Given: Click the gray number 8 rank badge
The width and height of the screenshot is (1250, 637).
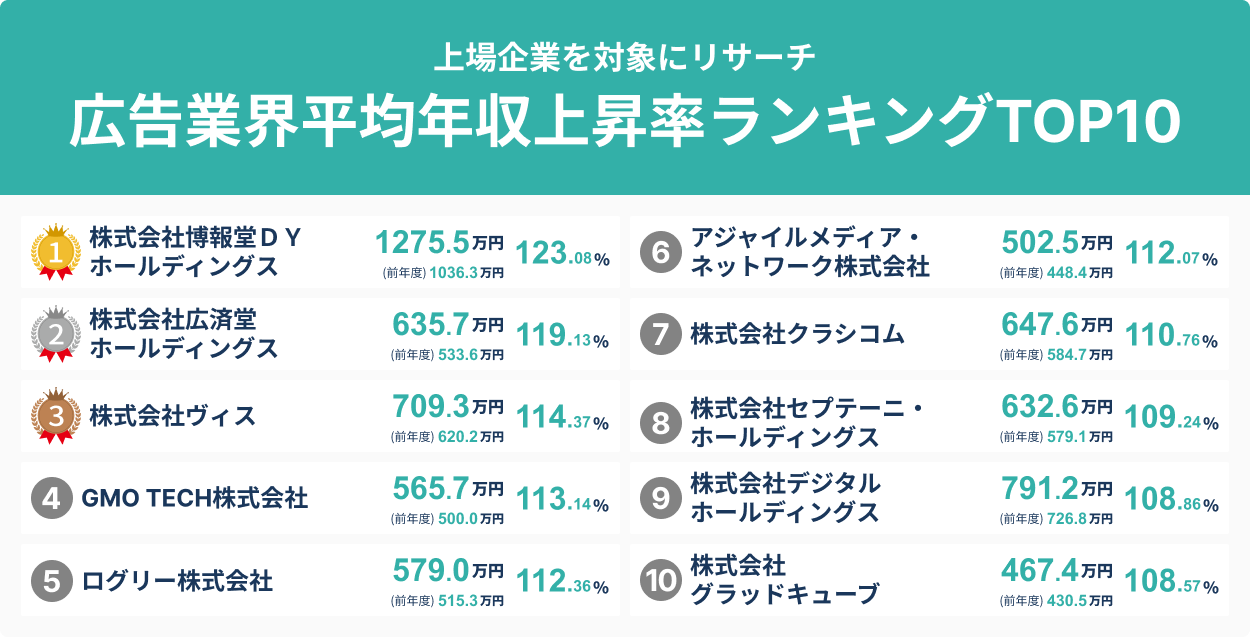Looking at the screenshot, I should click(x=660, y=416).
